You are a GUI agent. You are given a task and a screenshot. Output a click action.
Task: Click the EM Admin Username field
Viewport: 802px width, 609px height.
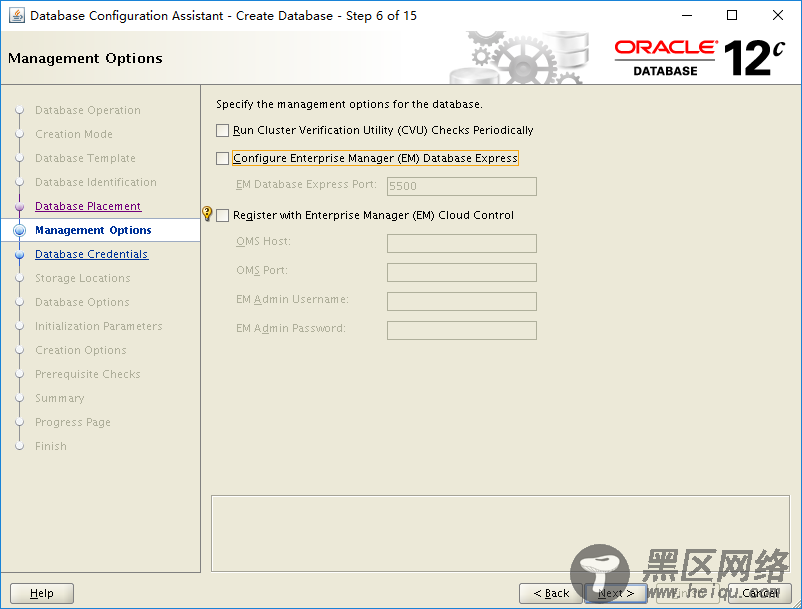(462, 302)
